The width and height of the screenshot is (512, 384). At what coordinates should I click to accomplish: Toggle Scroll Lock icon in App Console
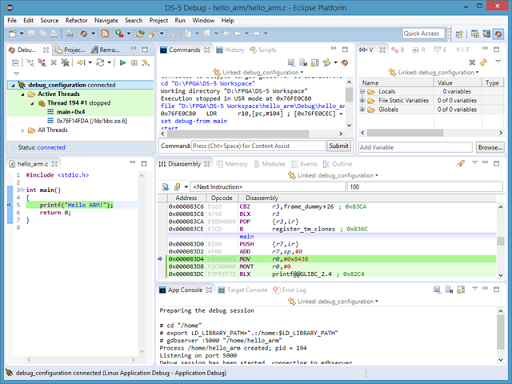(x=461, y=289)
